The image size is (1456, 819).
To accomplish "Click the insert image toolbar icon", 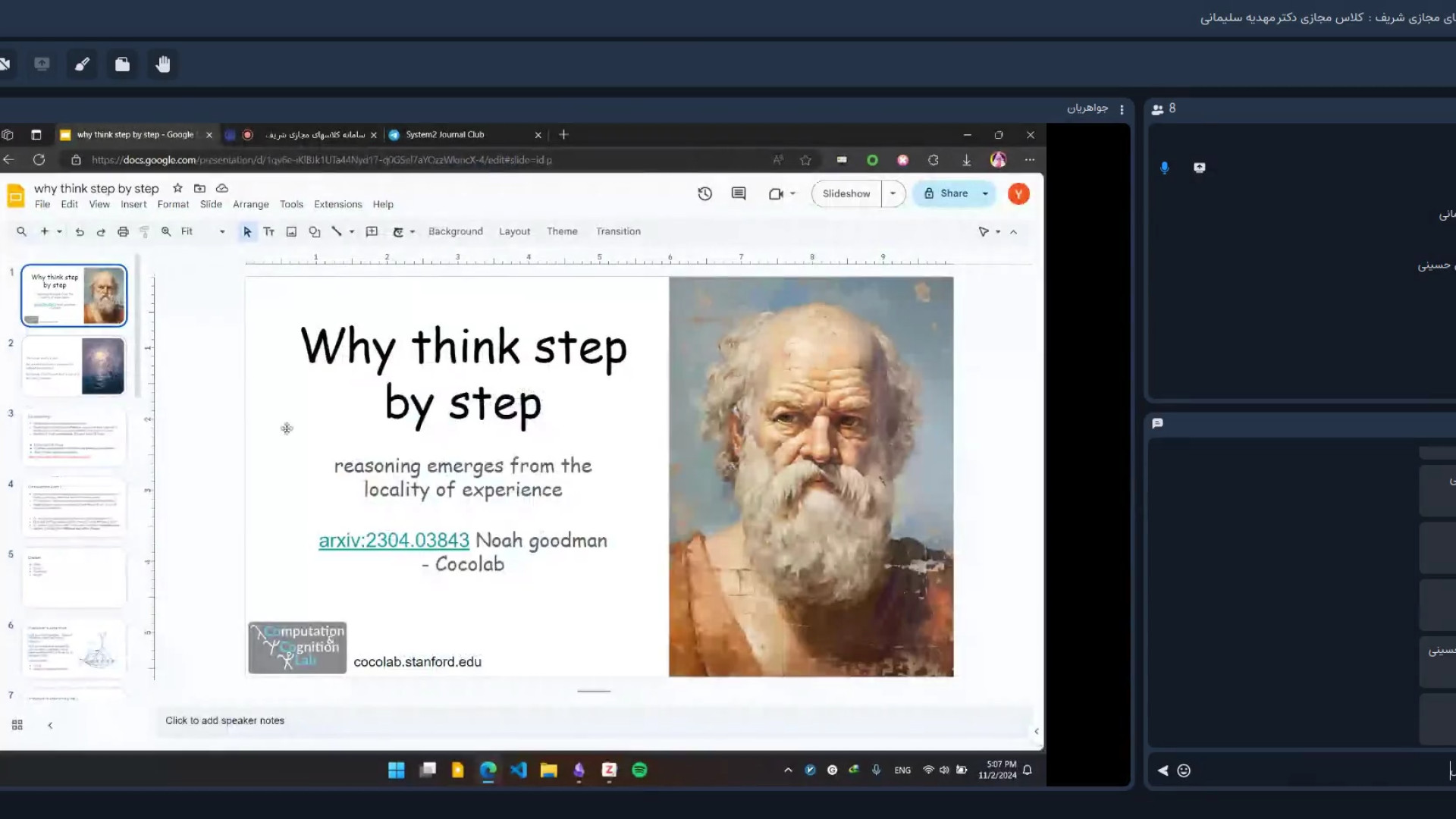I will (x=291, y=232).
